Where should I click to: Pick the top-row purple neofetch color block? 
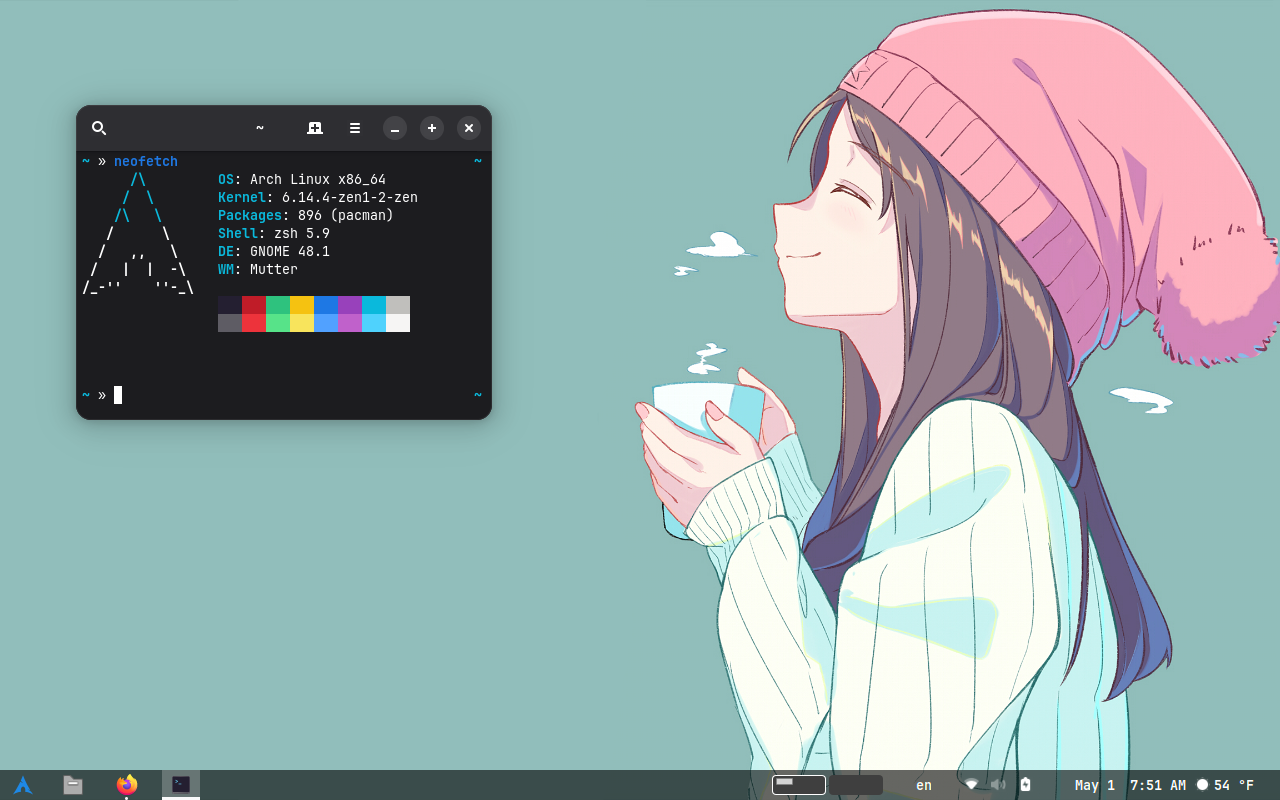point(350,305)
